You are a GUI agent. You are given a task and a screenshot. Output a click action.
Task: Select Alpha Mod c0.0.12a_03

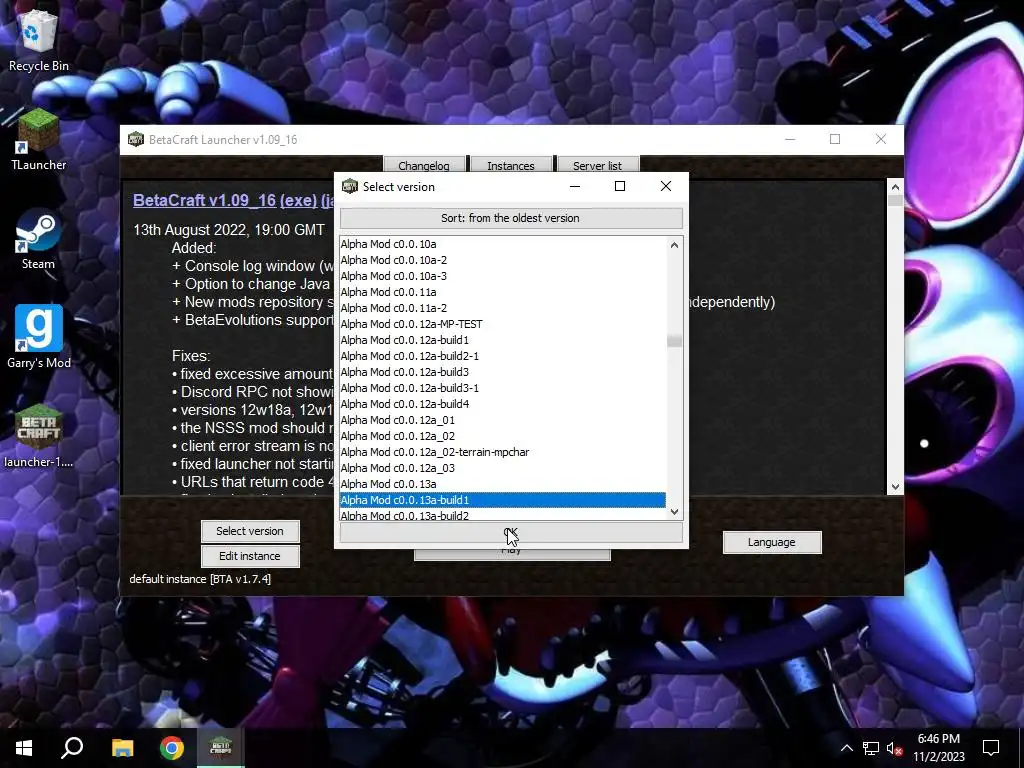(x=503, y=468)
